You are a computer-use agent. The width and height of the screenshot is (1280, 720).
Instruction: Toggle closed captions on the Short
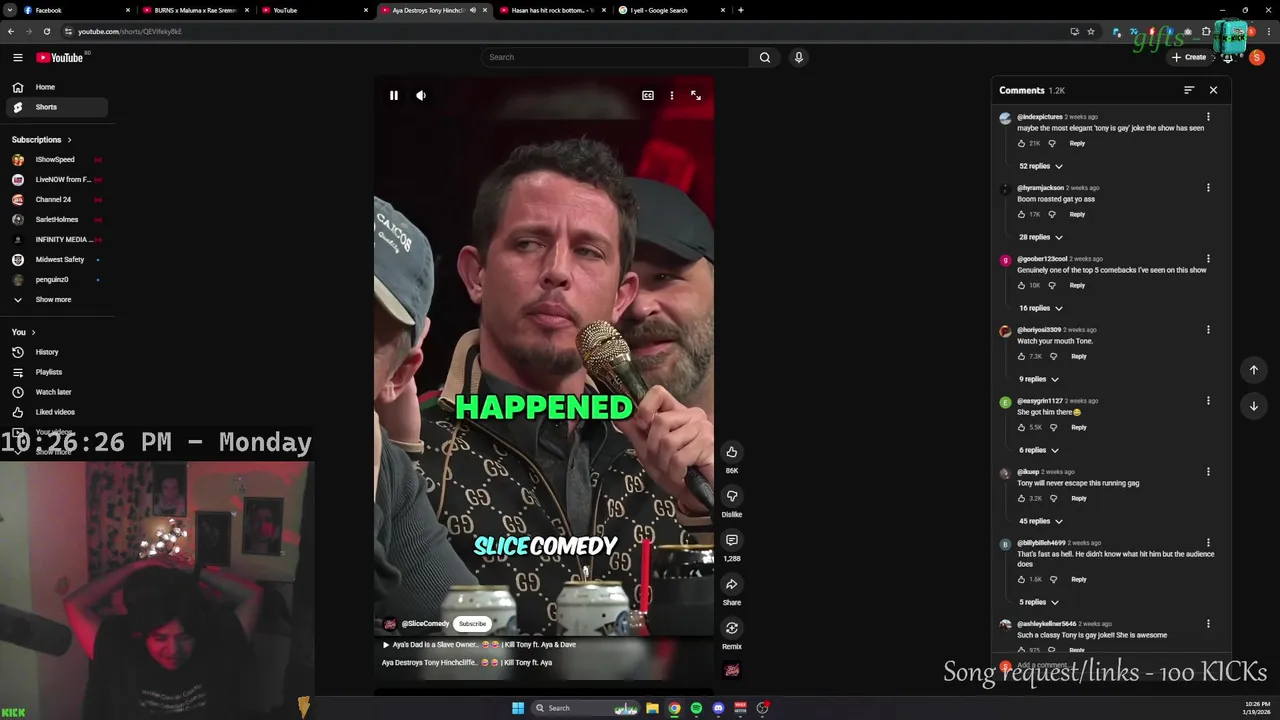click(648, 95)
